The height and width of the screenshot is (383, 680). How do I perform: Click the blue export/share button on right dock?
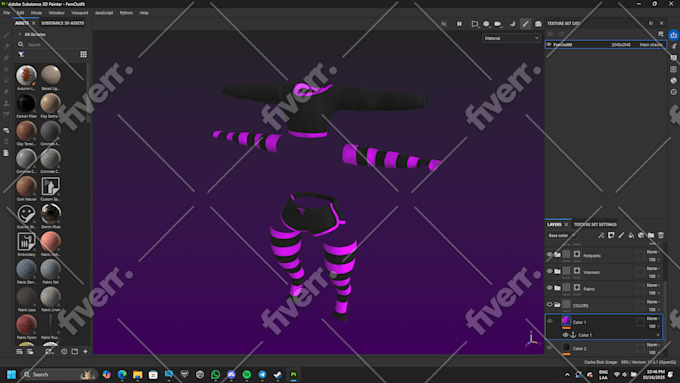pos(673,35)
